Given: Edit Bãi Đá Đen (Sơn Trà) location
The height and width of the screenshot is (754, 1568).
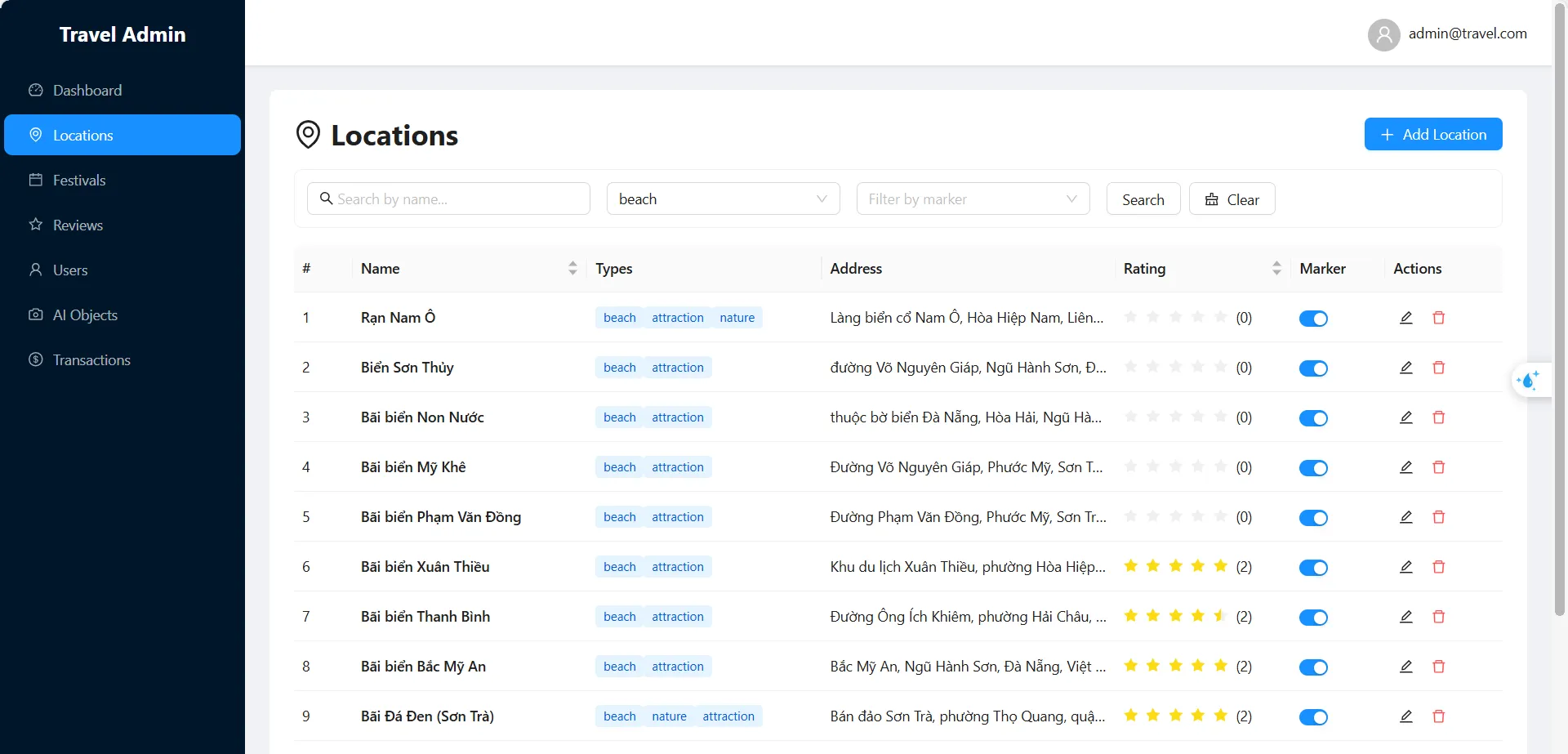Looking at the screenshot, I should (1406, 716).
